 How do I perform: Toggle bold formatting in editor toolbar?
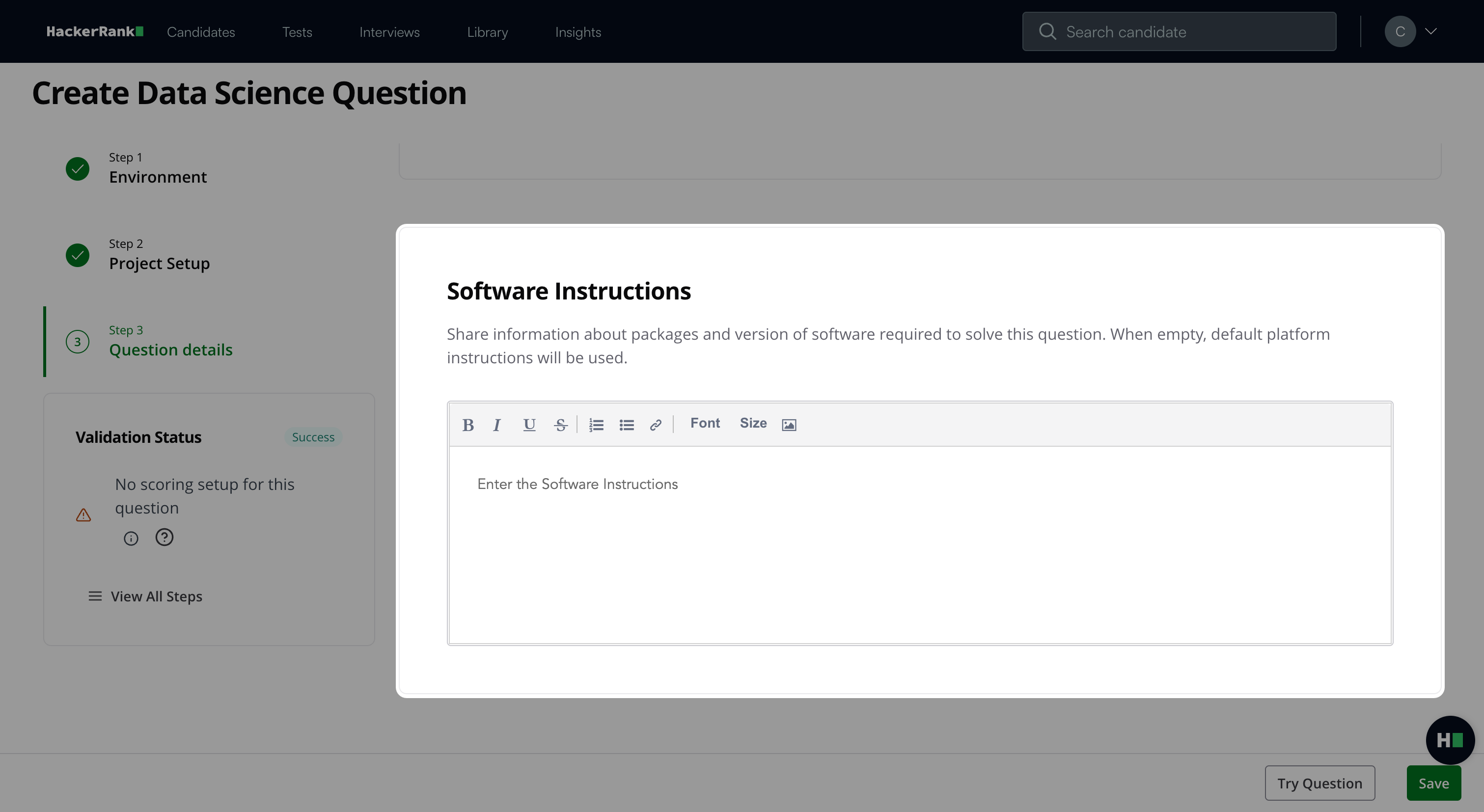(468, 425)
